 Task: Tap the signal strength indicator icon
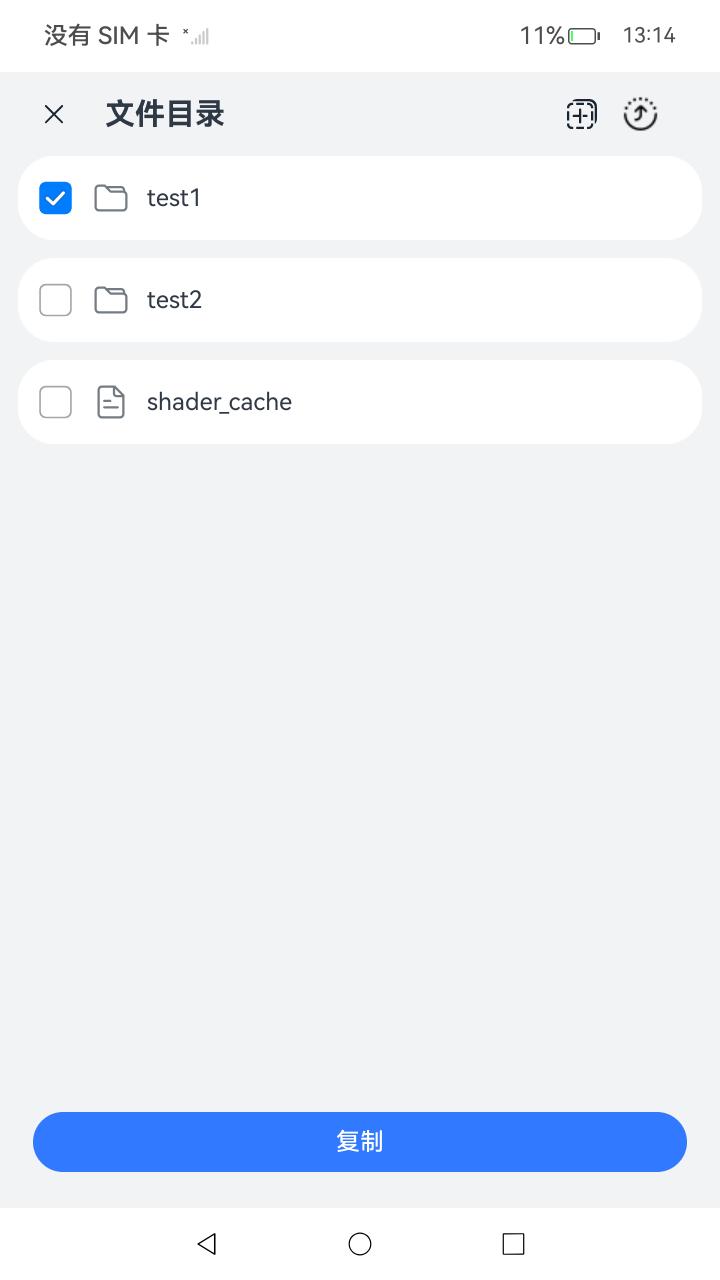pyautogui.click(x=197, y=36)
